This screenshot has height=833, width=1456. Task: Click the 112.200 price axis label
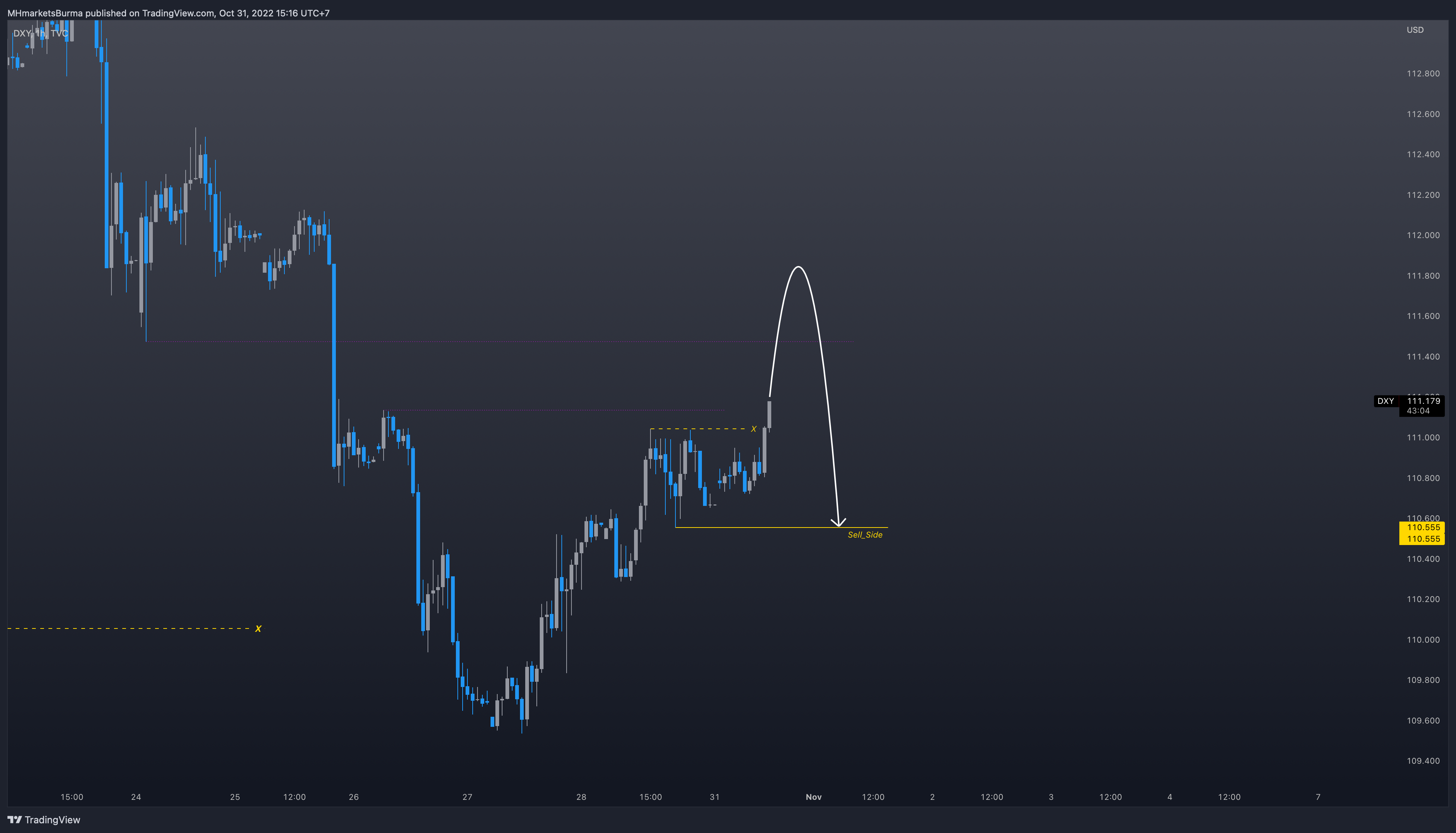click(x=1423, y=194)
